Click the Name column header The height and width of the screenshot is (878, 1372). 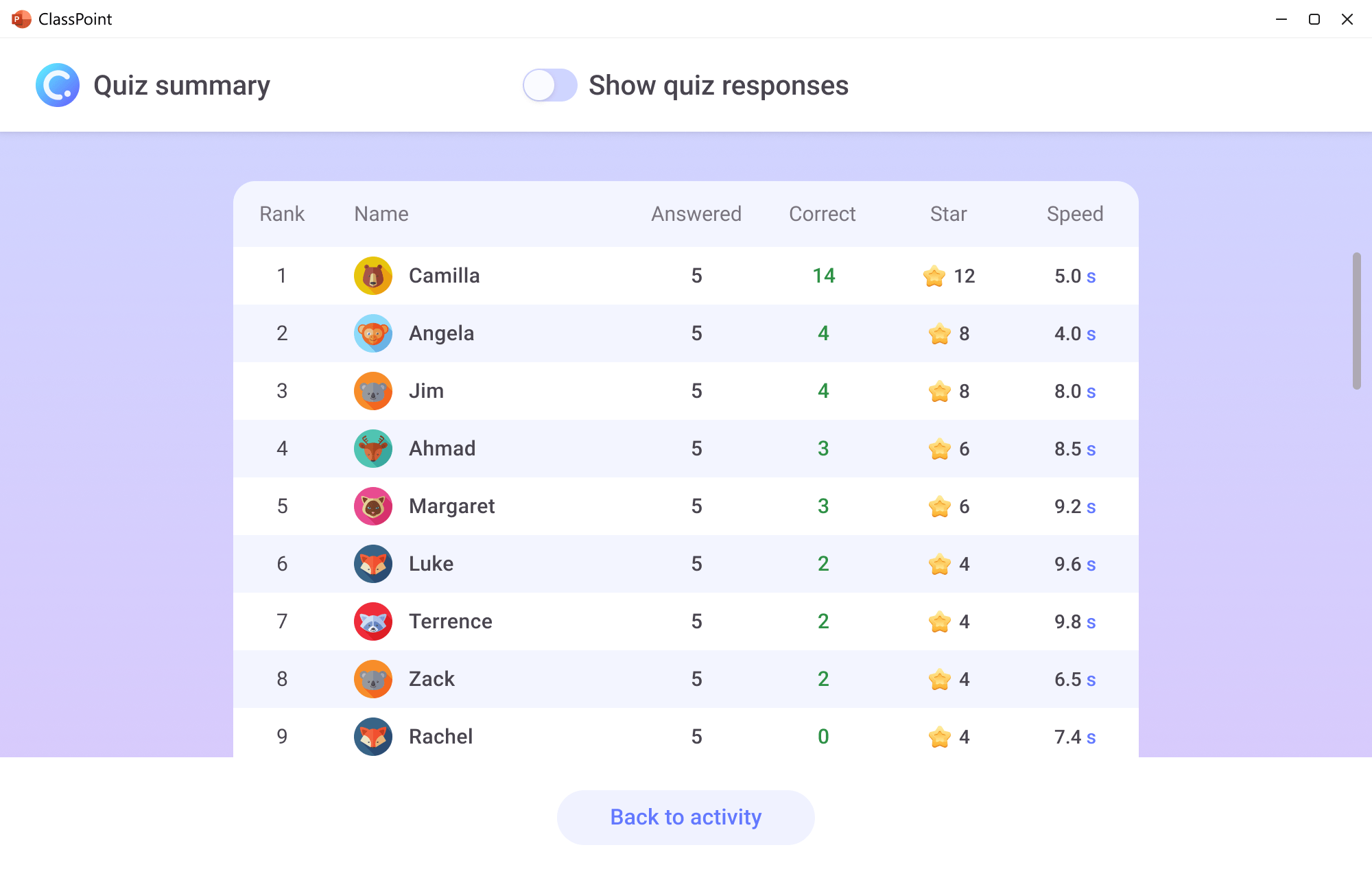[380, 213]
